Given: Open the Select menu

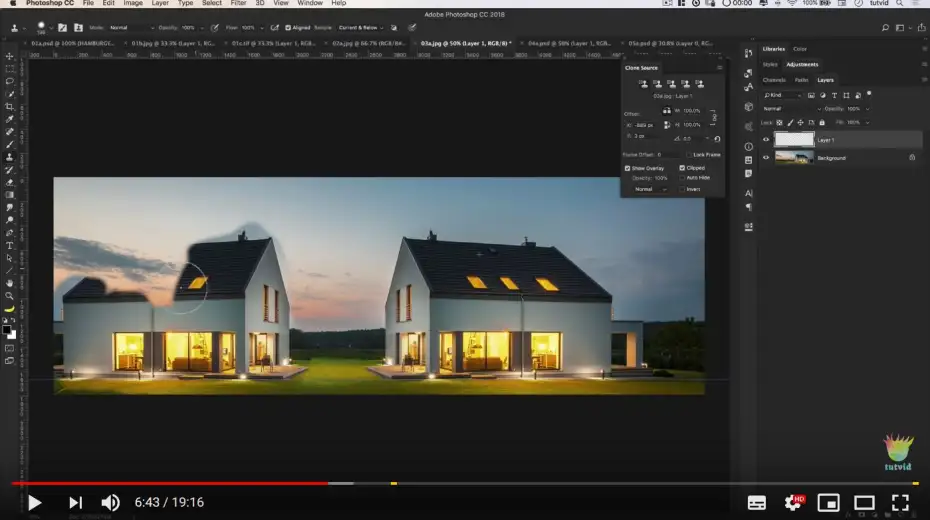Looking at the screenshot, I should point(212,3).
